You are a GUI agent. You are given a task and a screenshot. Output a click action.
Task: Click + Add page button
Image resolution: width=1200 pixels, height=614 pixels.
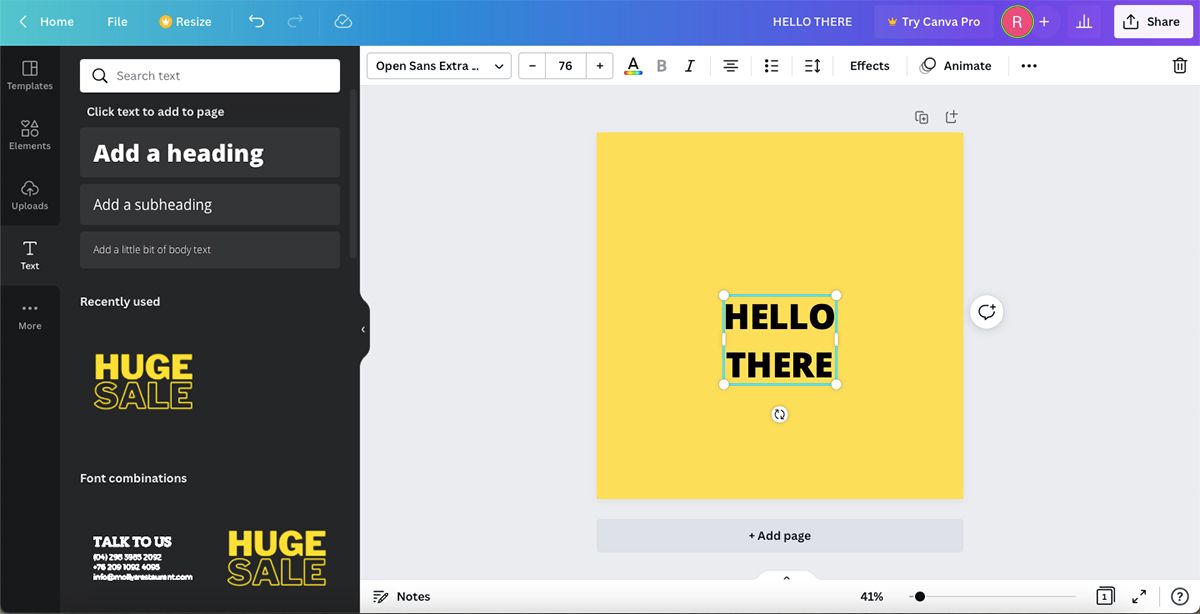[780, 536]
